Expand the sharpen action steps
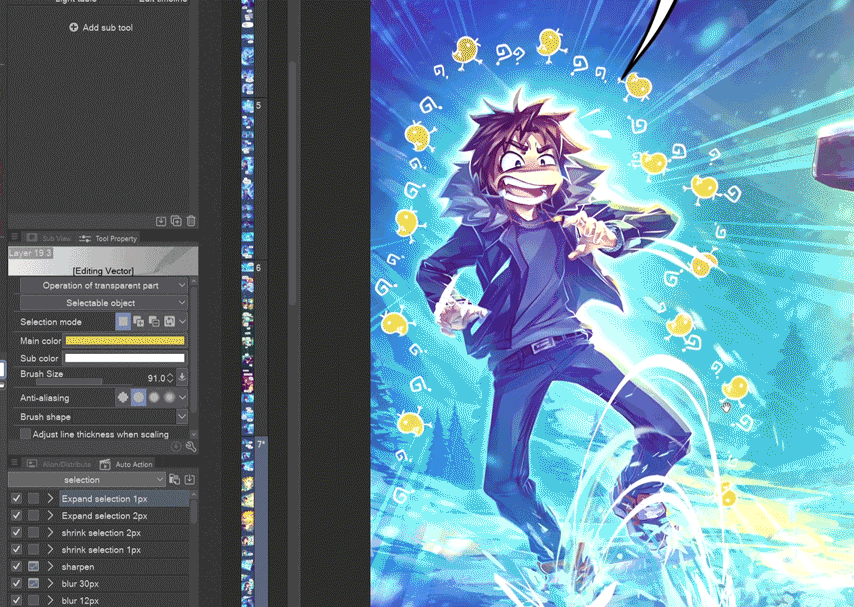Viewport: 854px width, 607px height. point(50,567)
